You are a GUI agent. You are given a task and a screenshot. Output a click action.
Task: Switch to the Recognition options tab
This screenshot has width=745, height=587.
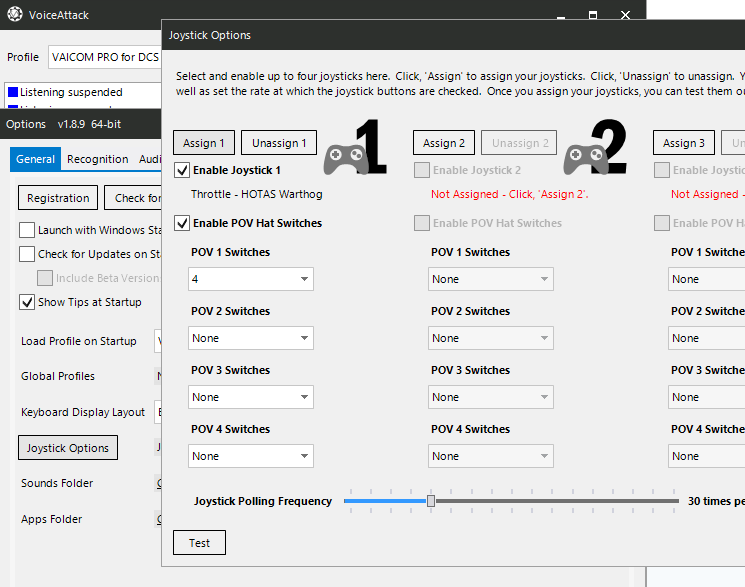[97, 159]
